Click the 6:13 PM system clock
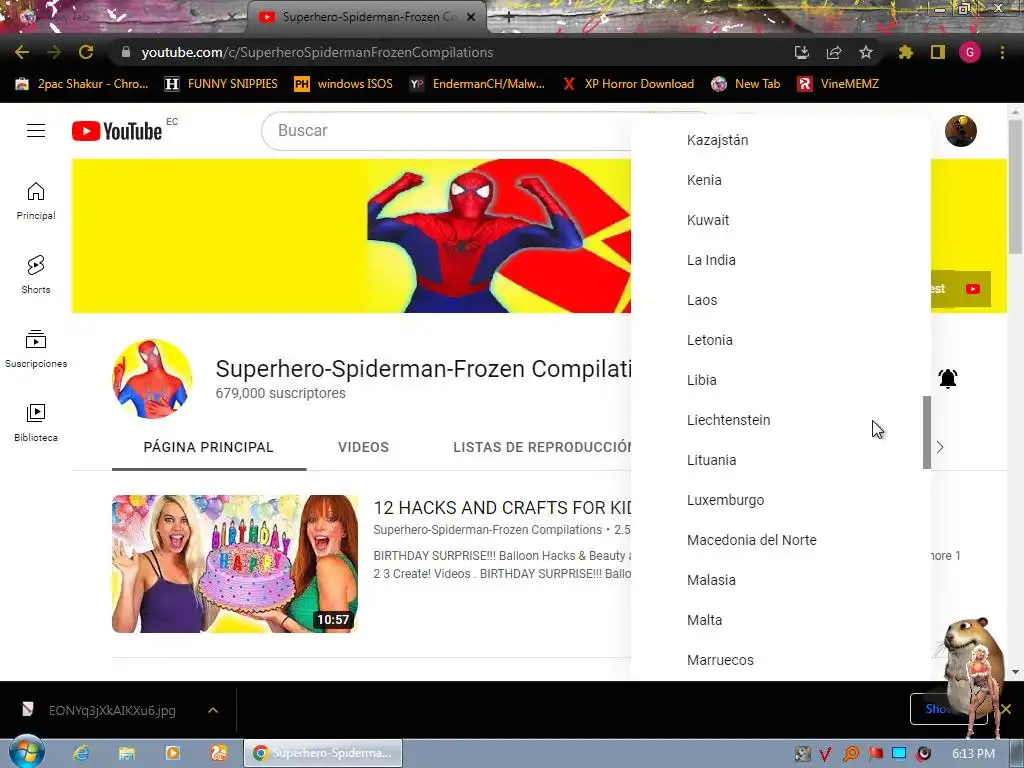Screen dimensions: 1024x768 click(x=973, y=754)
